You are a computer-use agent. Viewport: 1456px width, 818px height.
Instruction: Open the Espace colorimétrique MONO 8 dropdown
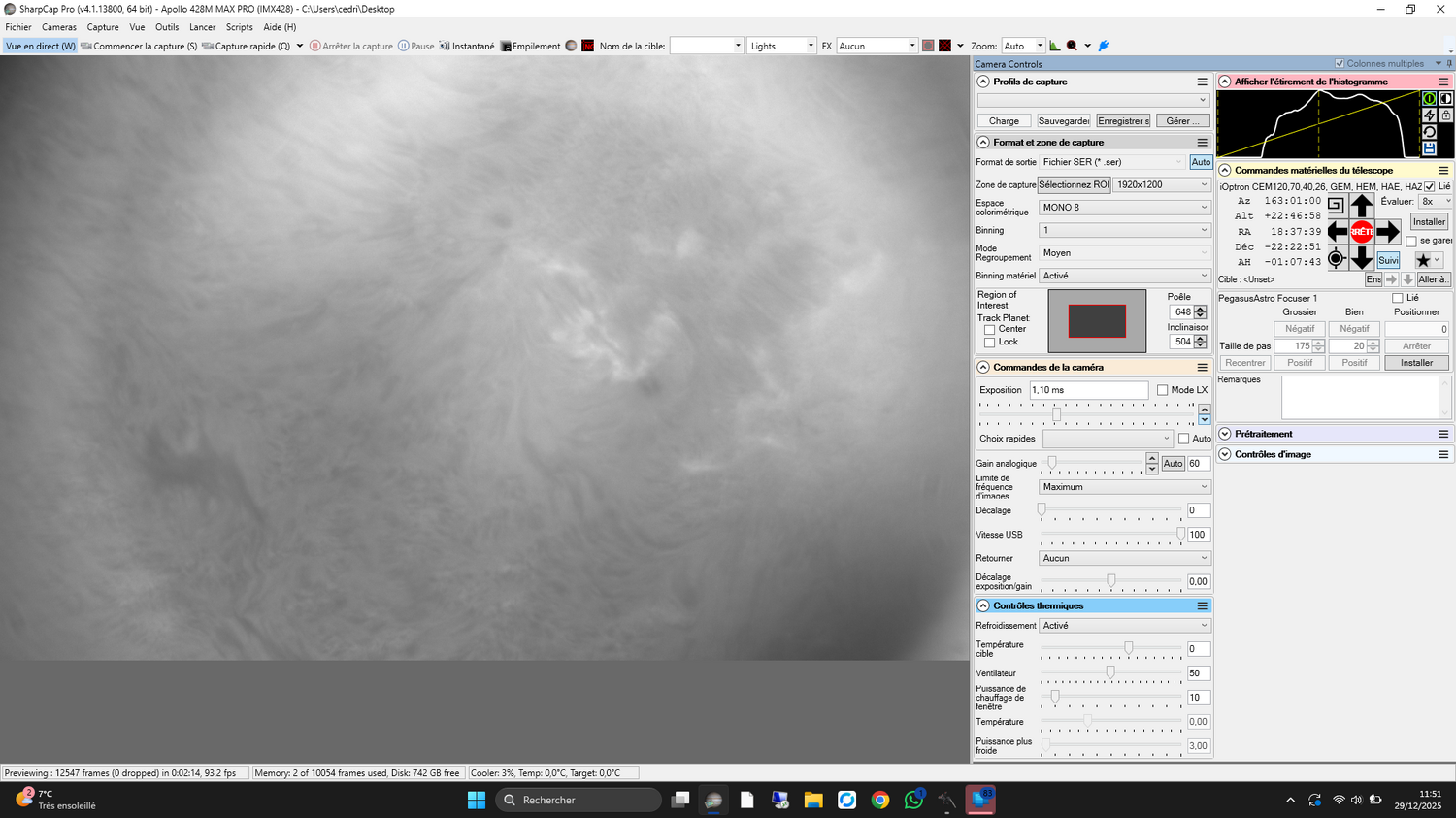point(1125,208)
